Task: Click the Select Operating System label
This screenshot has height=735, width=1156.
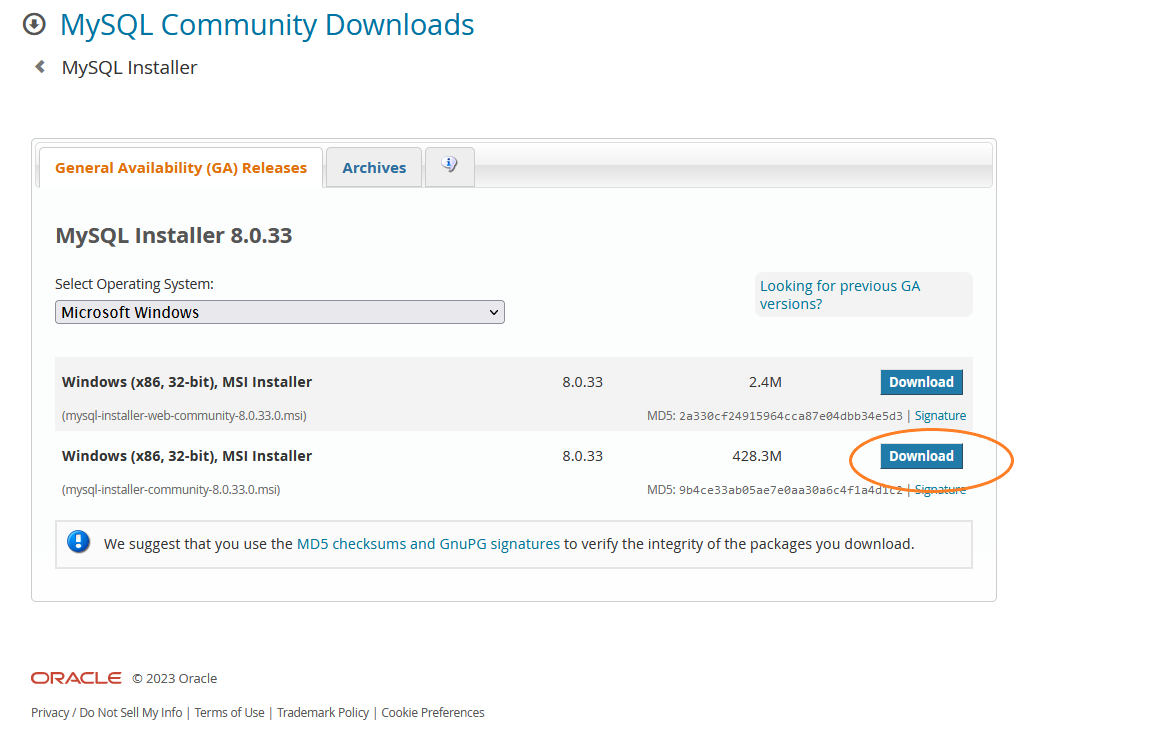Action: (x=134, y=284)
